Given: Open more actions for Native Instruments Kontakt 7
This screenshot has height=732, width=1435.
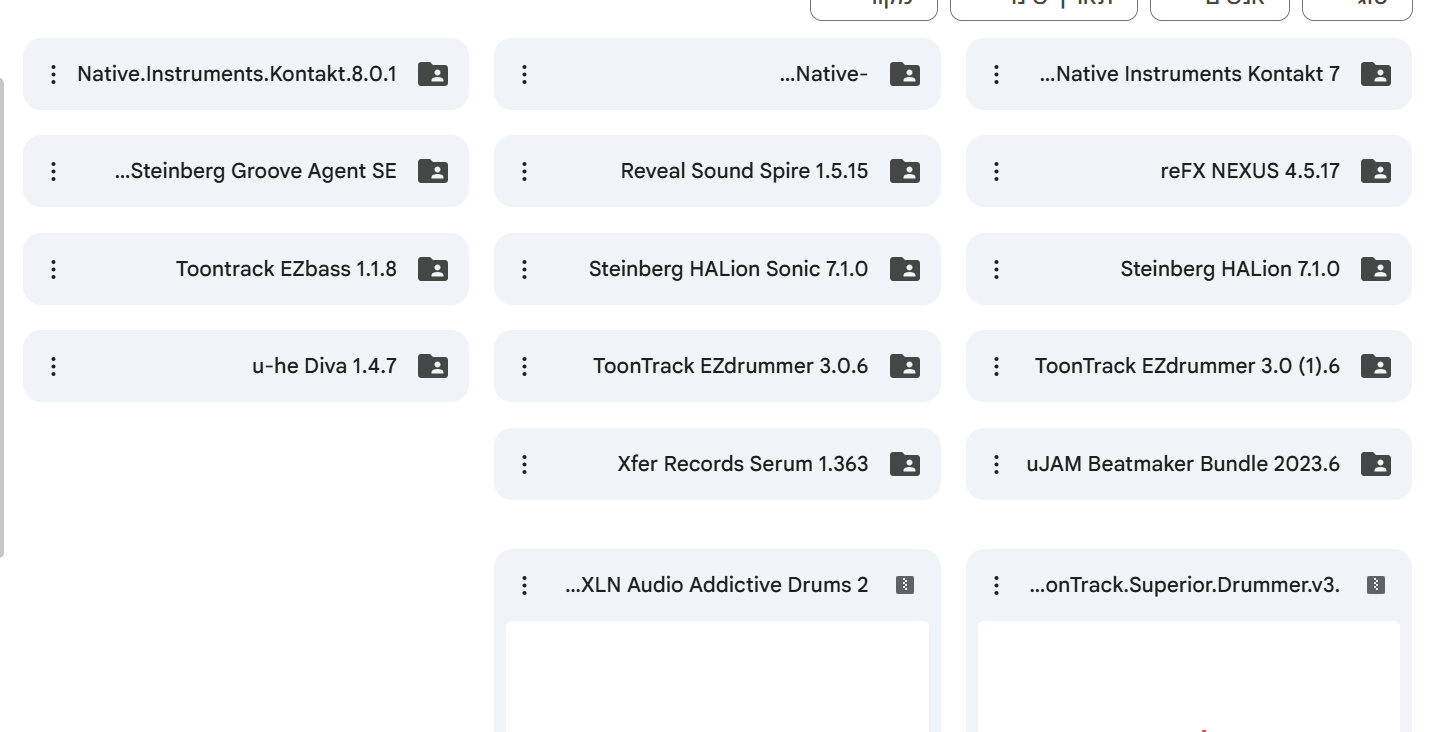Looking at the screenshot, I should pyautogui.click(x=996, y=74).
